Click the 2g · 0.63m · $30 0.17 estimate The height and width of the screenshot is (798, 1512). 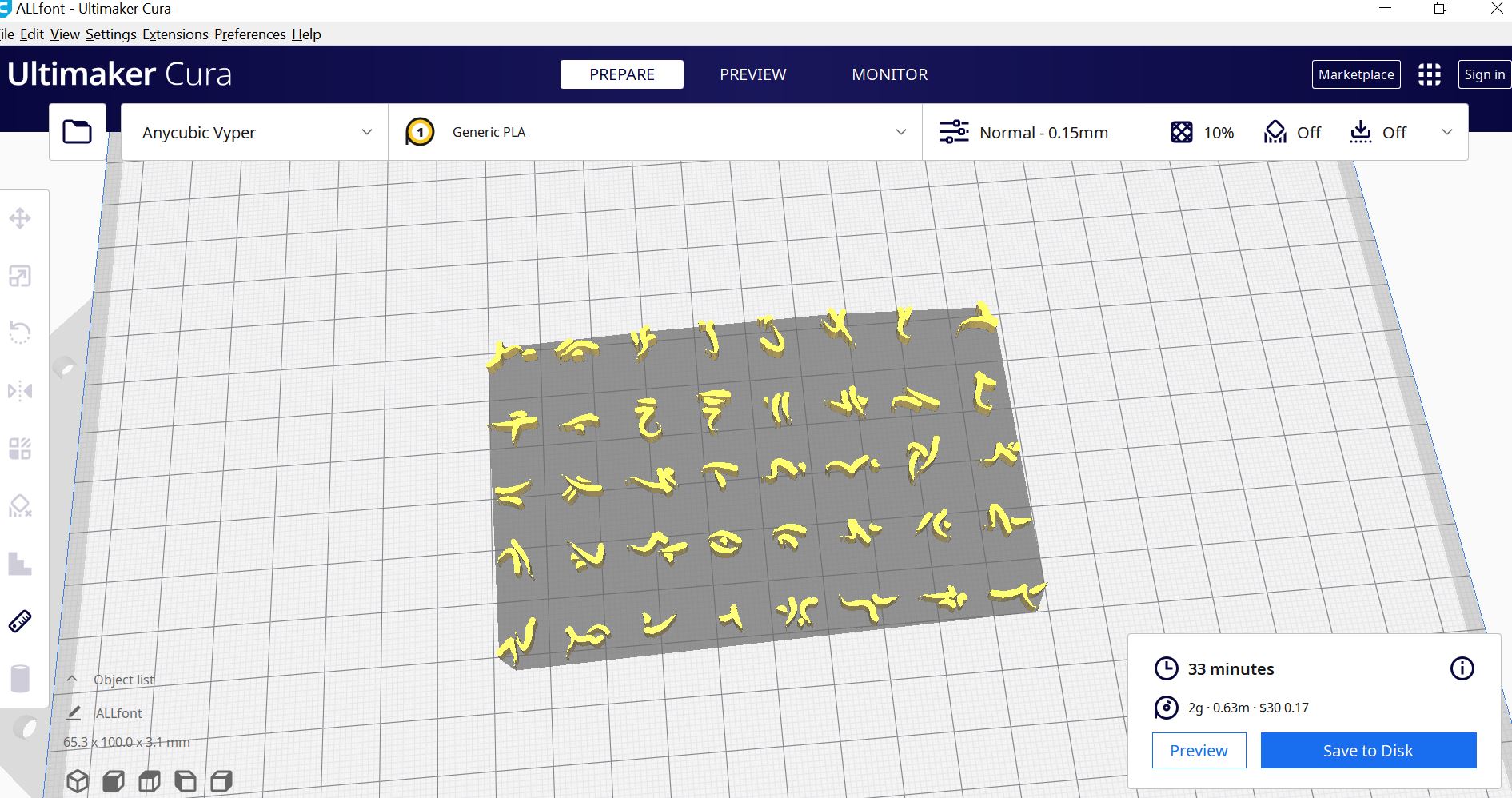click(1248, 708)
